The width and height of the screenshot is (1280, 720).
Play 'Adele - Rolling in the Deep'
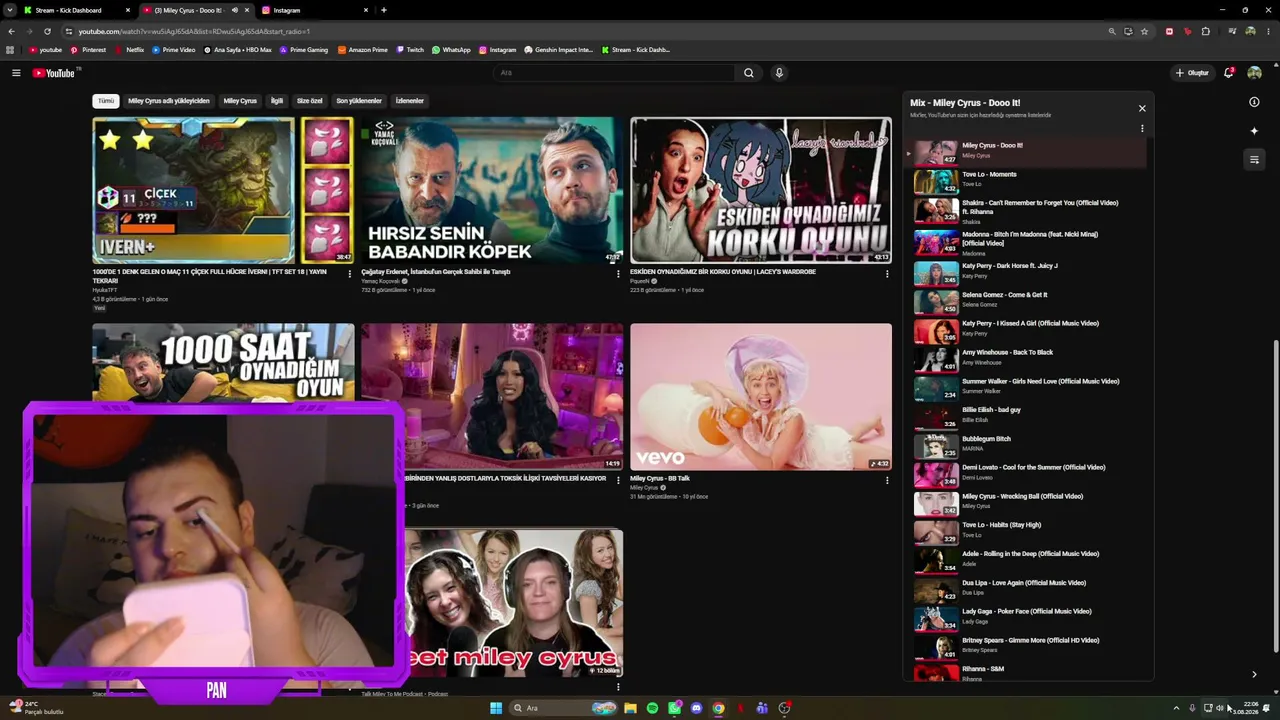[1028, 559]
